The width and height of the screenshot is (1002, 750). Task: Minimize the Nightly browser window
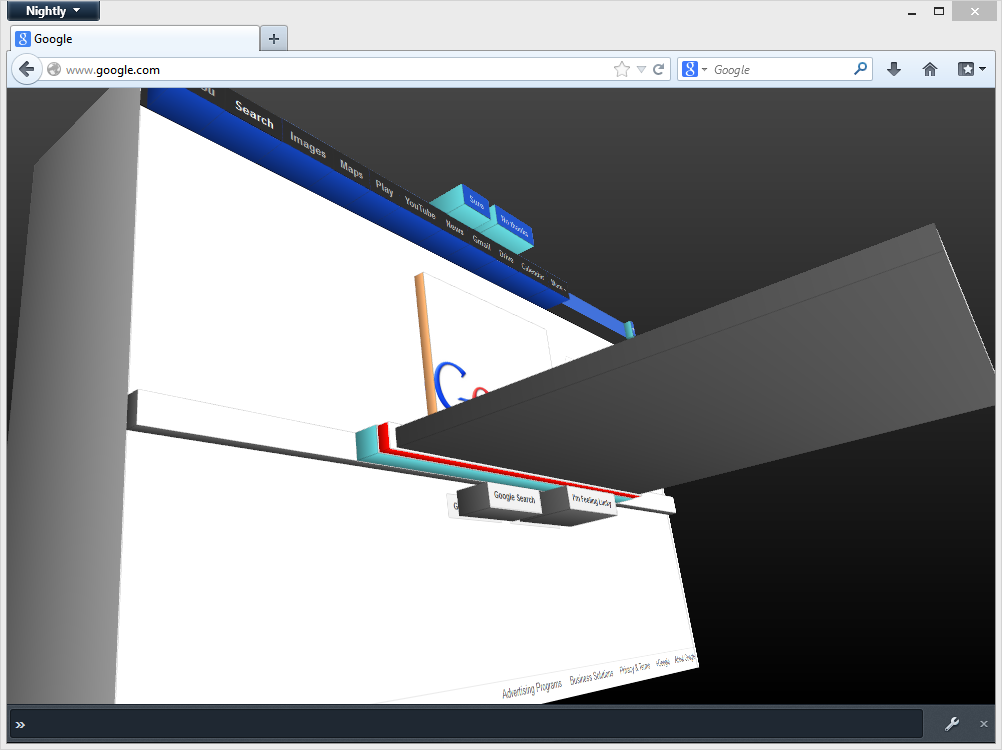(912, 11)
